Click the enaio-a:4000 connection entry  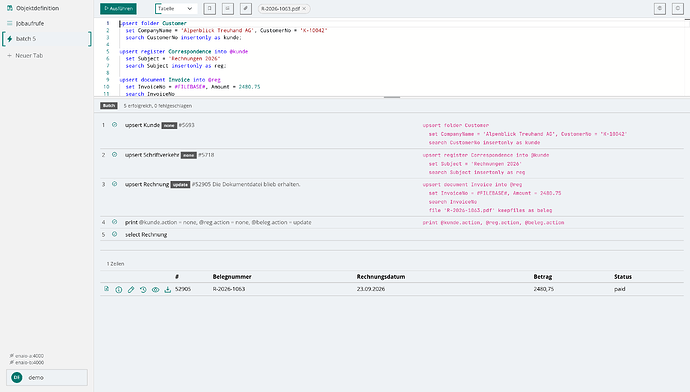[26, 356]
